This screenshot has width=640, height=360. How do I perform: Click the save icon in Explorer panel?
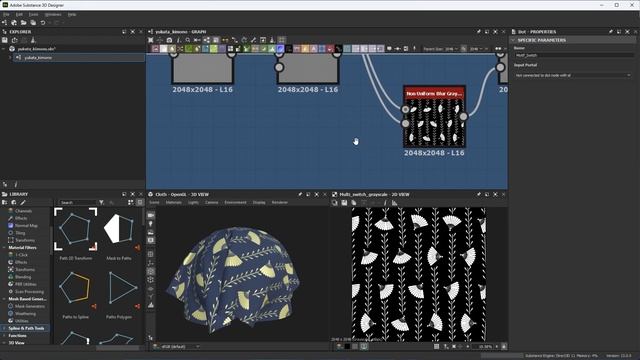pos(5,40)
